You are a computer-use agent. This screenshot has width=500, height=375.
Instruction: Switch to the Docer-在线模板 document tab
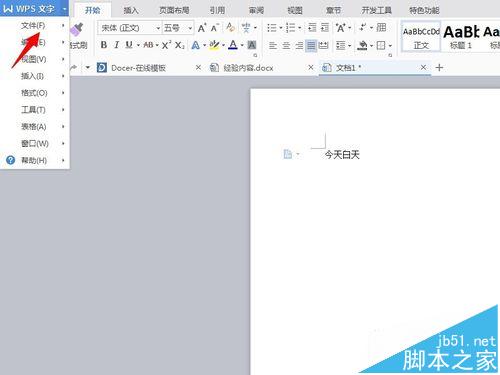coord(138,68)
